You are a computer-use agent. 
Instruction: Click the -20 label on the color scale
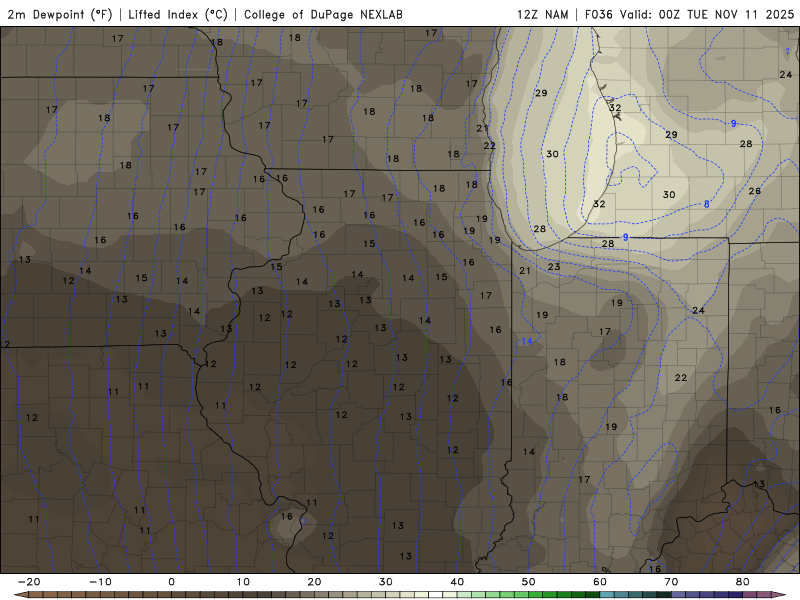tap(29, 582)
